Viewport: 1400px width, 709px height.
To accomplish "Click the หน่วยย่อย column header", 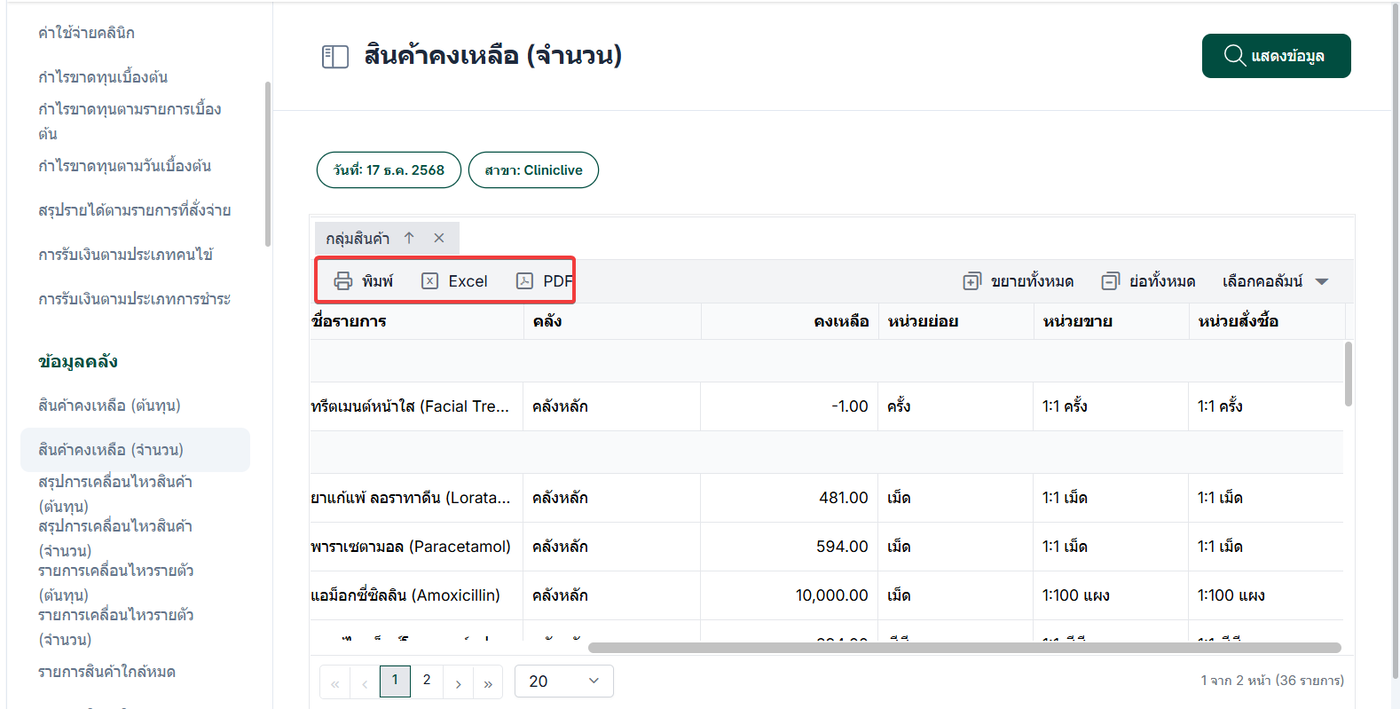I will [956, 321].
